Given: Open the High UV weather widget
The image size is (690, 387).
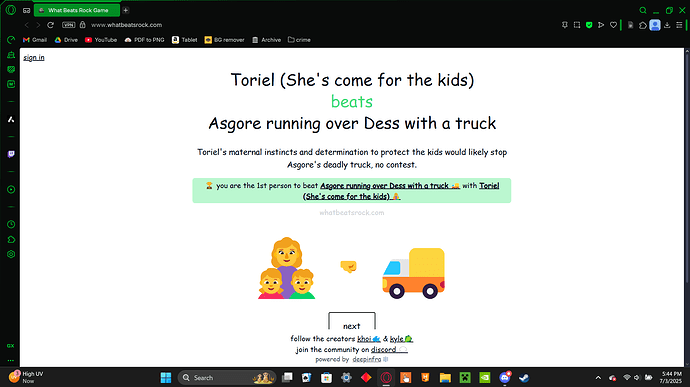Looking at the screenshot, I should click(x=26, y=377).
